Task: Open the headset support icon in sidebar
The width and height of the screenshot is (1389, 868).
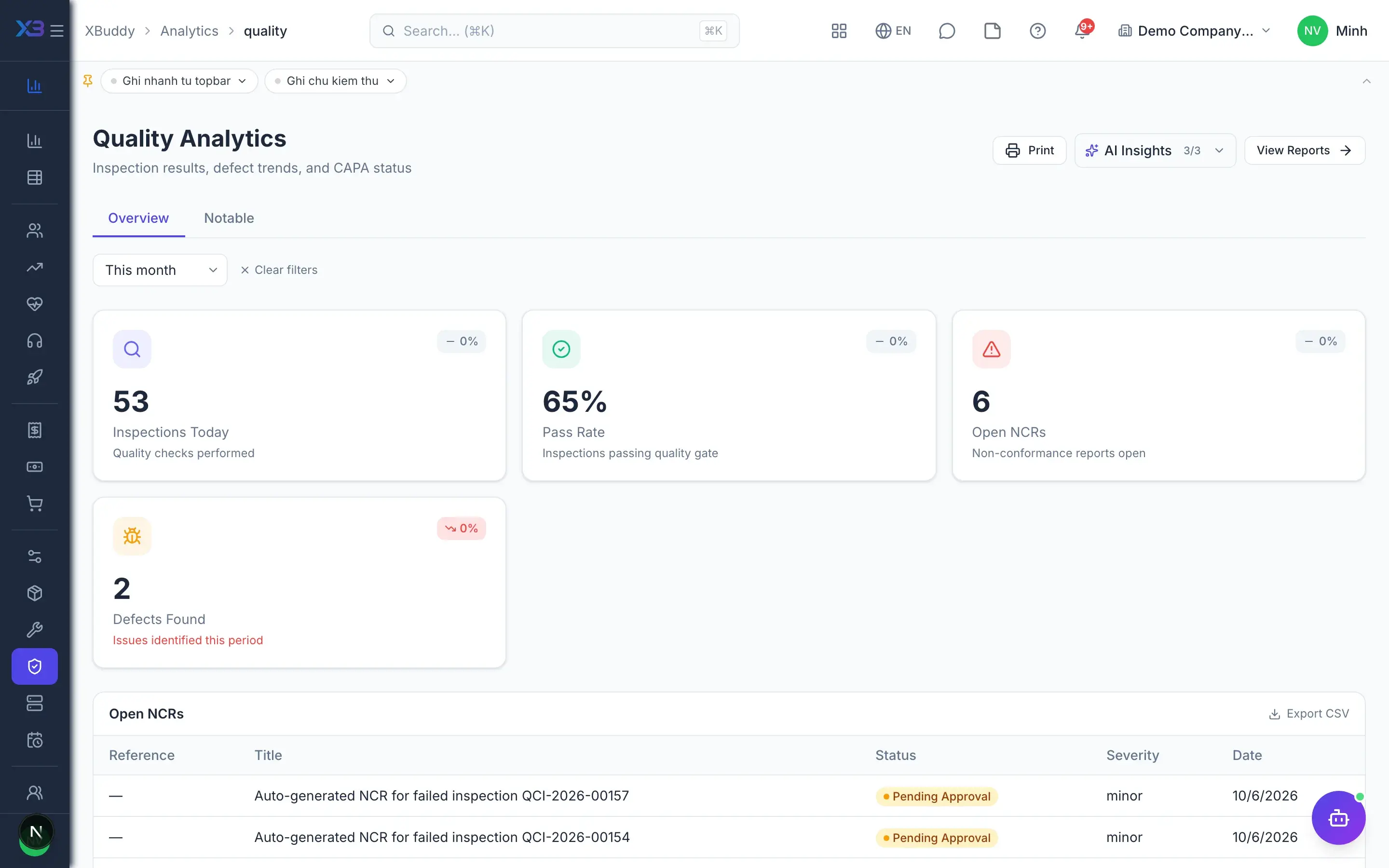Action: pos(34,340)
